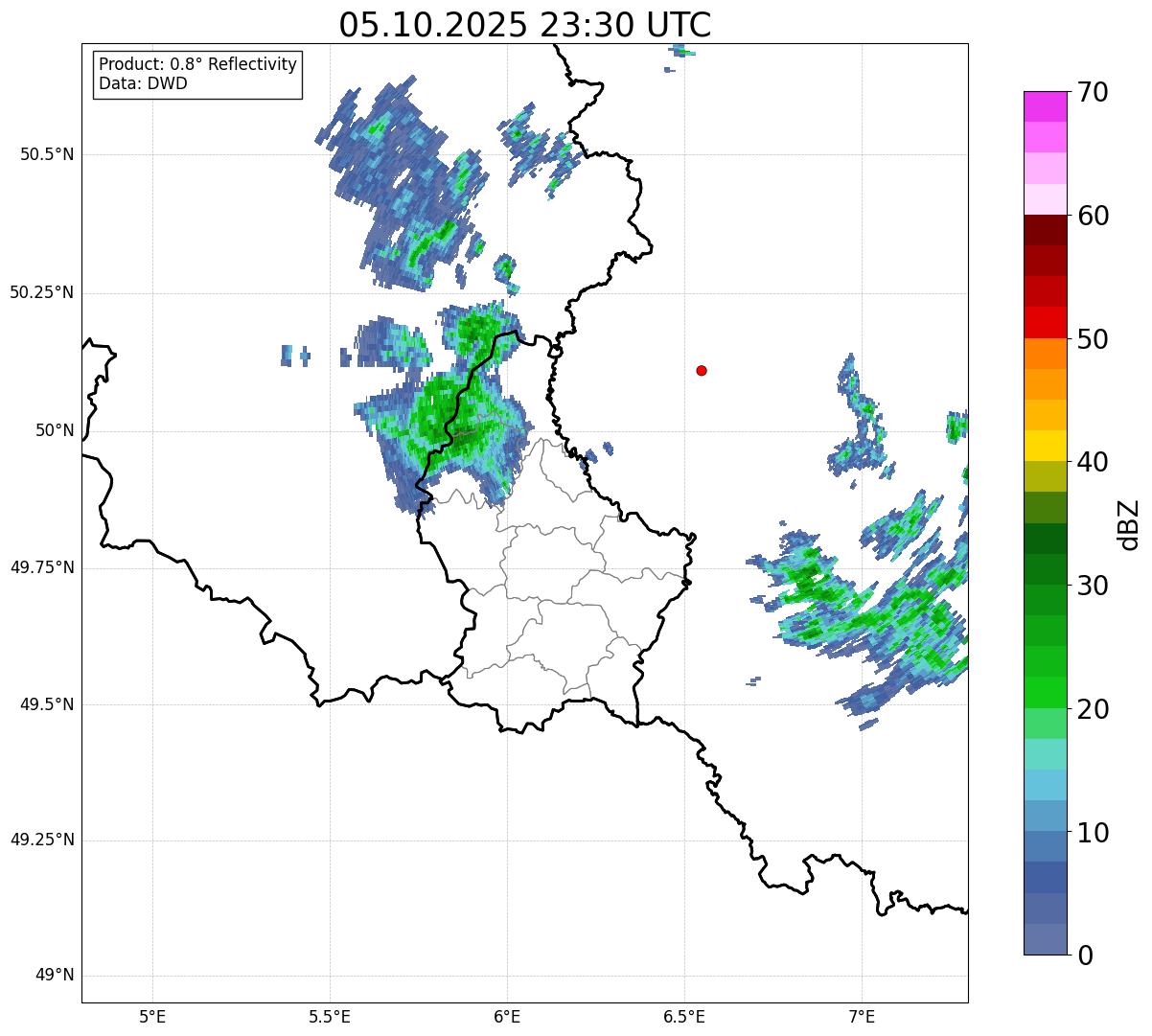The width and height of the screenshot is (1152, 1036).
Task: Click the 49°N latitude label
Action: point(55,976)
